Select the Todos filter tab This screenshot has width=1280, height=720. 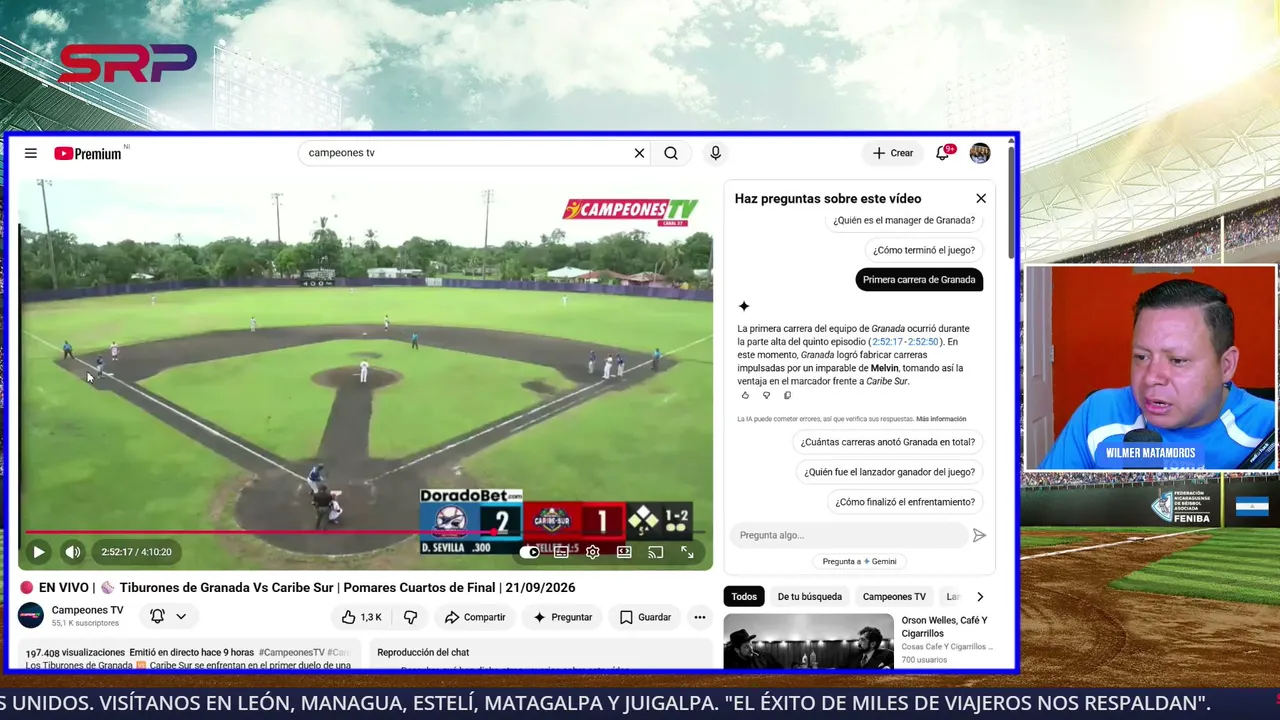[x=744, y=597]
